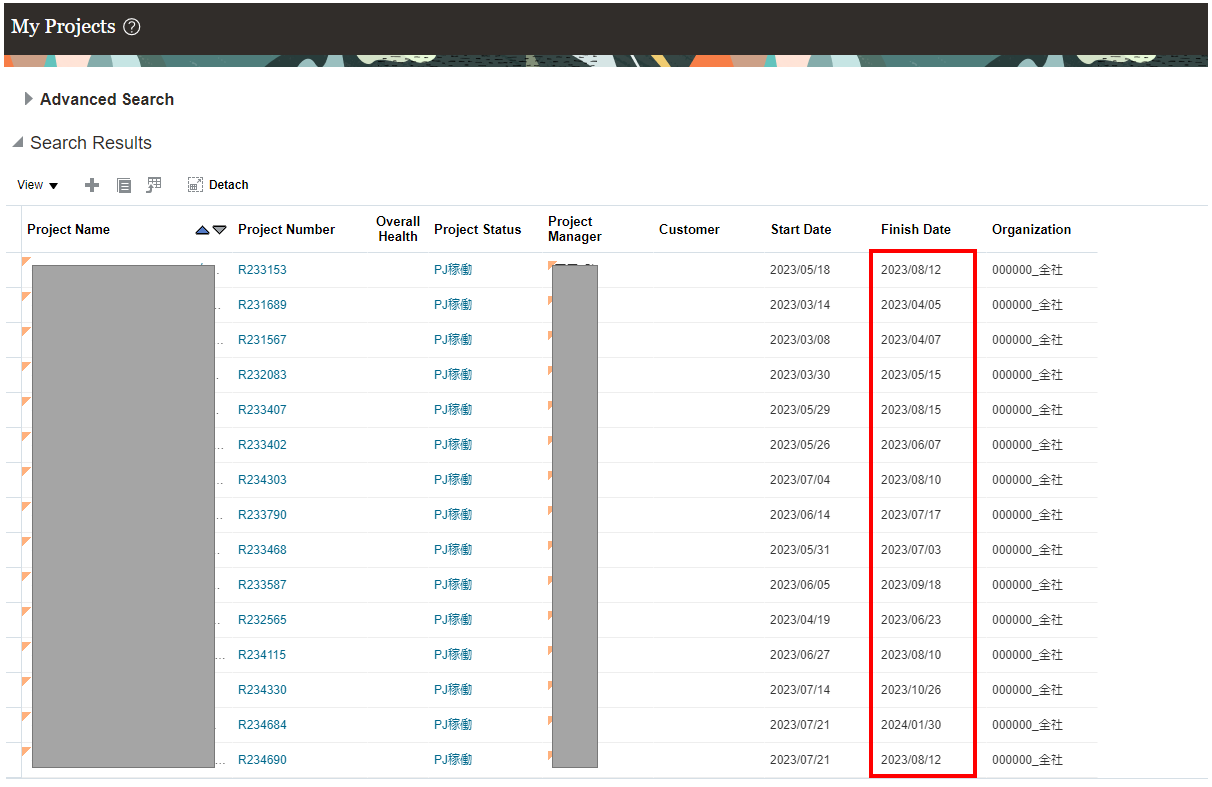Image resolution: width=1212 pixels, height=787 pixels.
Task: Collapse the Search Results section
Action: (x=17, y=142)
